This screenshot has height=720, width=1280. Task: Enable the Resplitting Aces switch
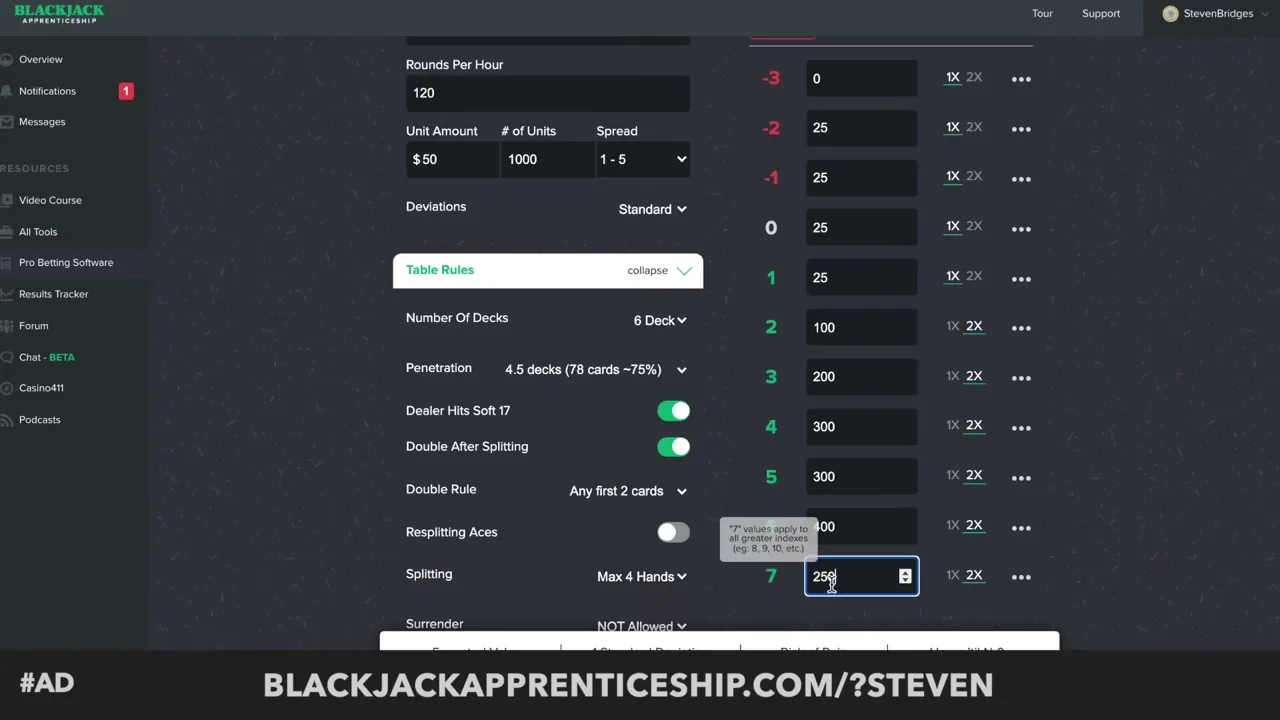[673, 533]
